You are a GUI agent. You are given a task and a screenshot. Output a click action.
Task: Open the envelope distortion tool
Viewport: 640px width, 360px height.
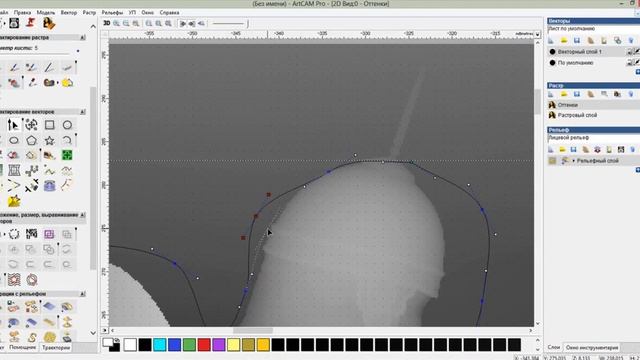click(x=13, y=170)
